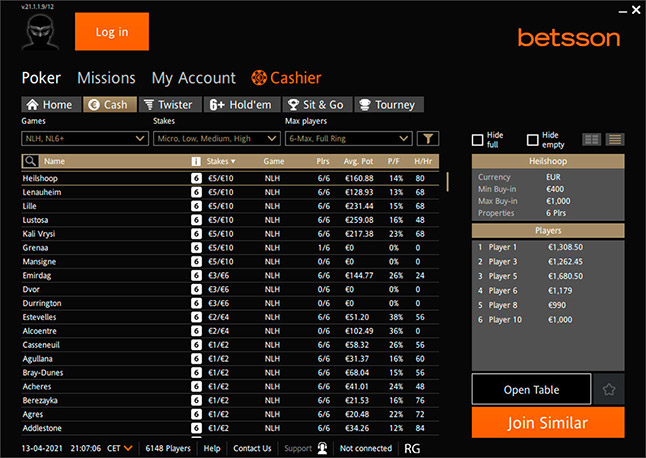Click the Not connected status text
The height and width of the screenshot is (458, 646).
(366, 448)
